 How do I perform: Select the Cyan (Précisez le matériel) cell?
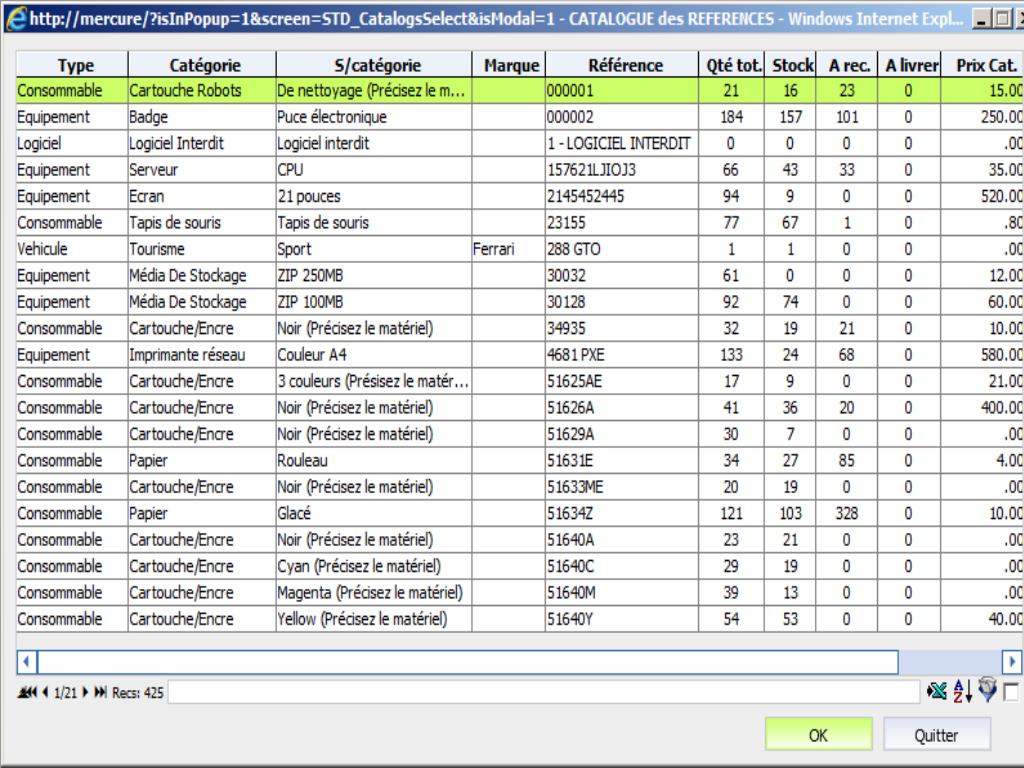pos(374,566)
